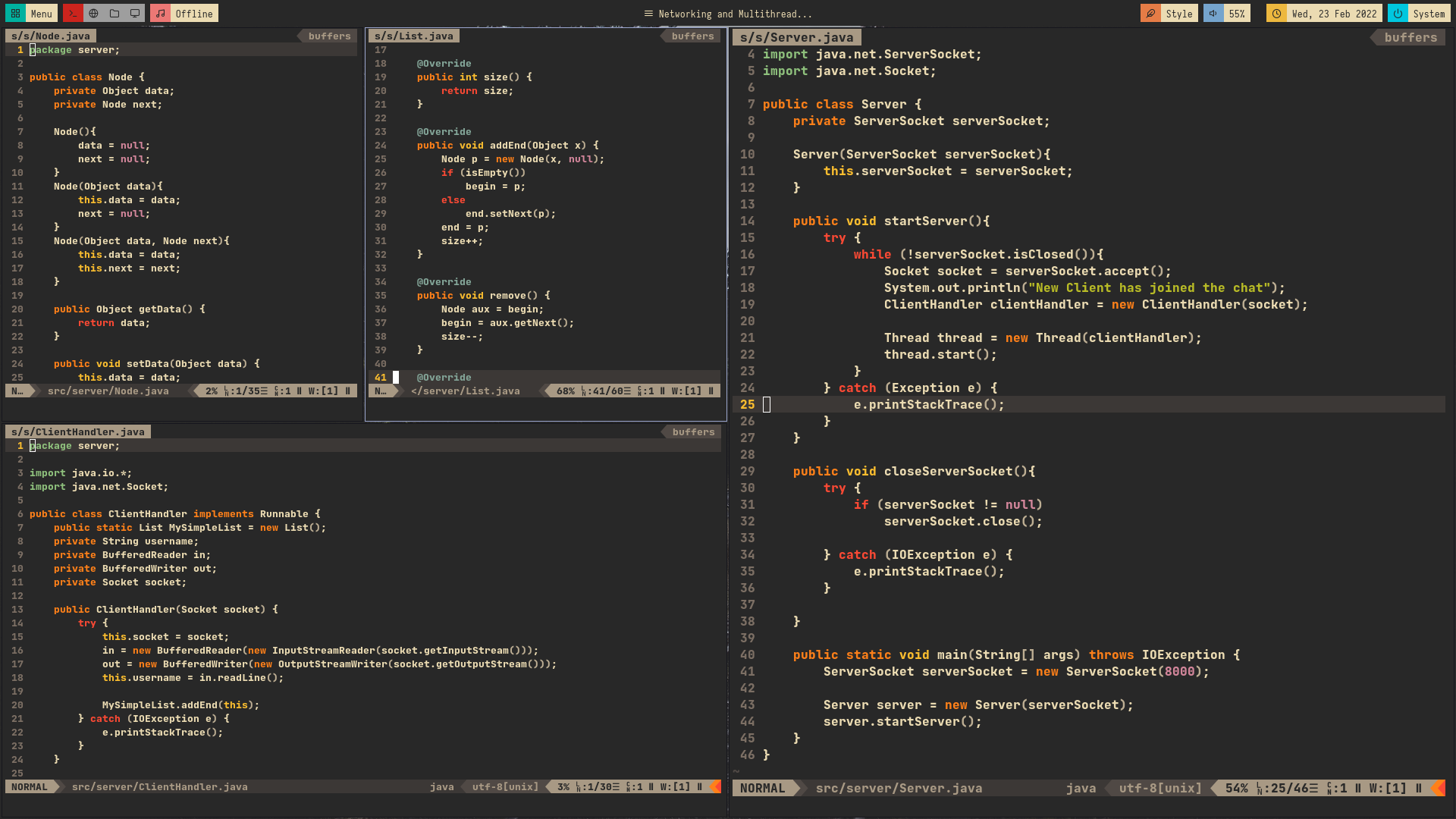Click src/server/ClientHandler.java path in statusline
The image size is (1456, 819).
[x=159, y=786]
